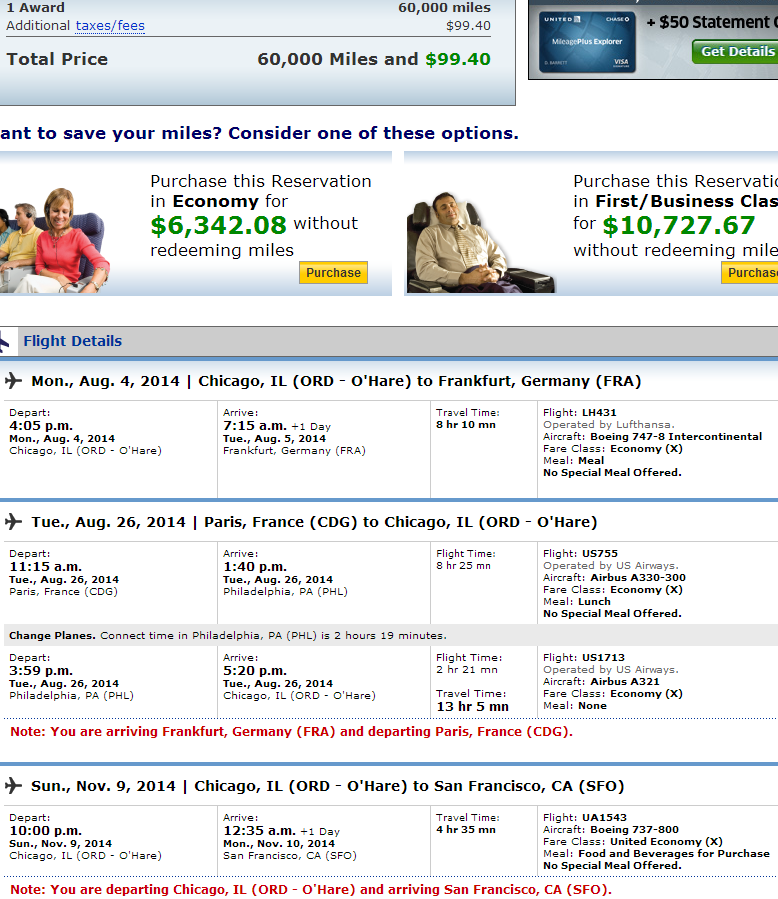The image size is (778, 899).
Task: Click the red Chicago/San Francisco note
Action: (311, 889)
